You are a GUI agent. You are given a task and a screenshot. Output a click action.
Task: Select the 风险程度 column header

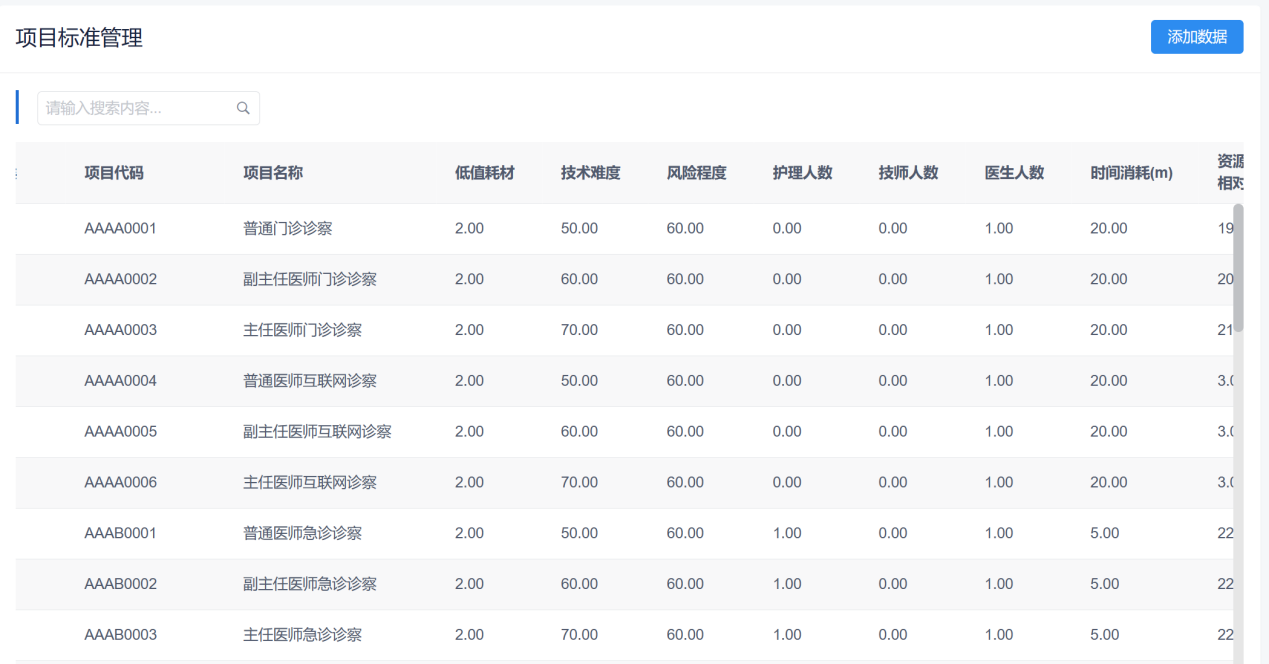pos(696,173)
